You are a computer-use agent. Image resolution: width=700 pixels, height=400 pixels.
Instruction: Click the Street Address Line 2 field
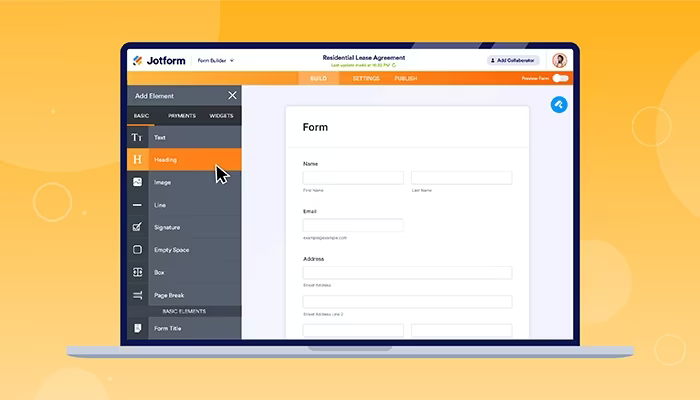(407, 302)
